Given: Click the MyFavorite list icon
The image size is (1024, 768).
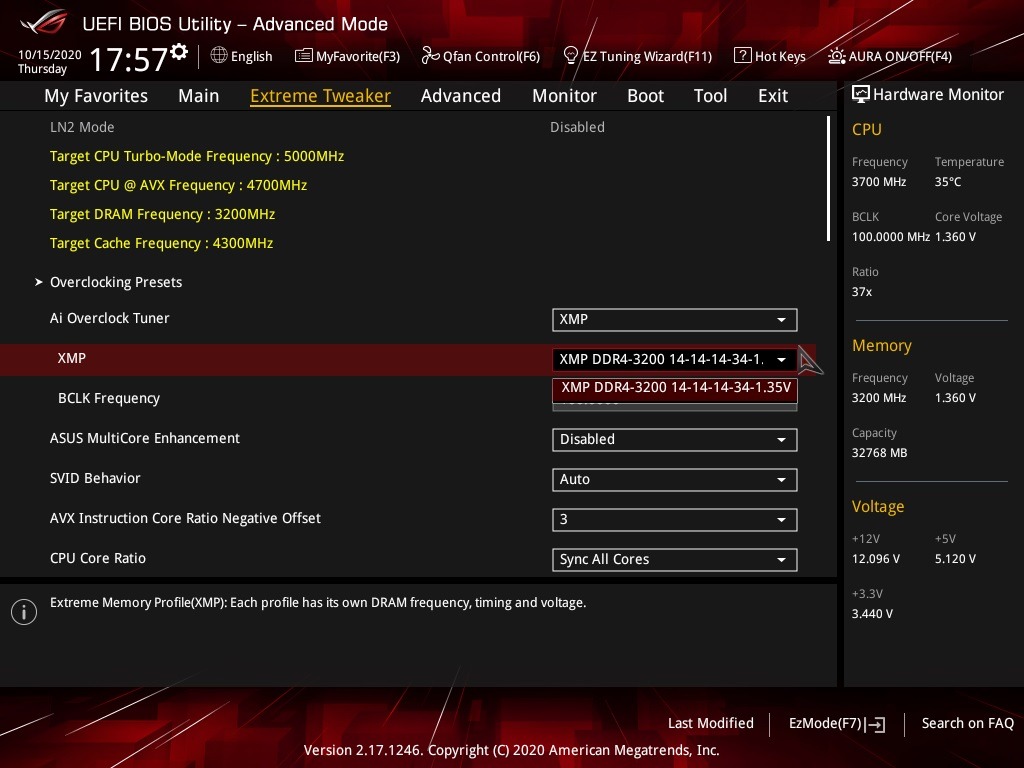Looking at the screenshot, I should pyautogui.click(x=304, y=56).
